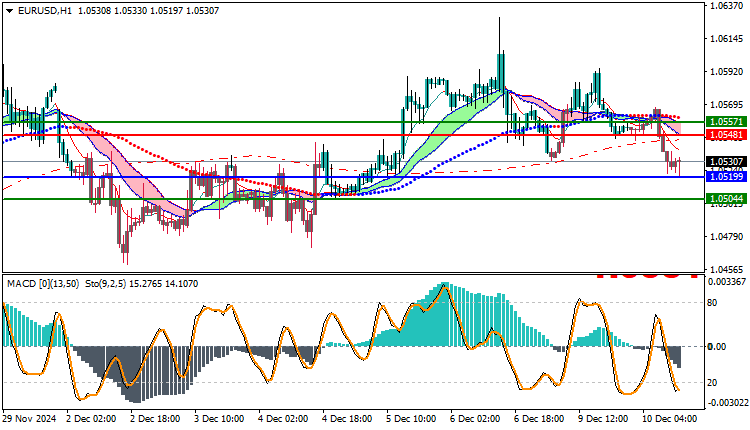Click the 6 Dec 02:00 time label

coord(475,419)
